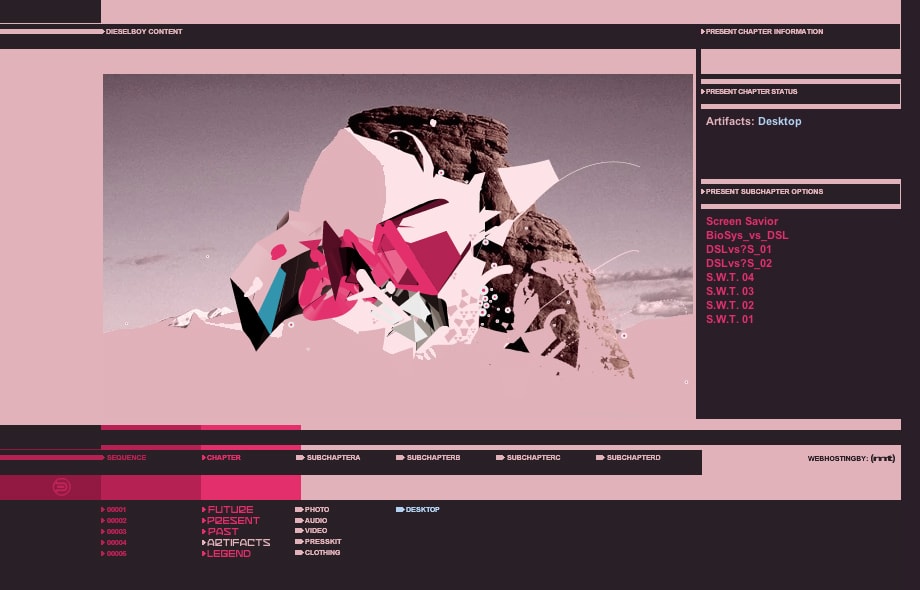Screen dimensions: 920x590
Task: Select the ARTIFACTS chapter
Action: click(236, 542)
